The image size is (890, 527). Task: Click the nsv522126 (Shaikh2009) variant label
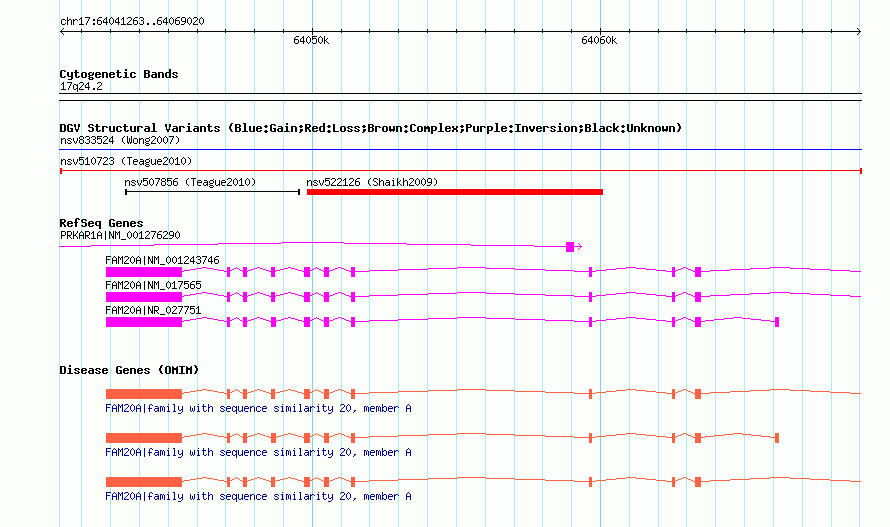click(372, 182)
